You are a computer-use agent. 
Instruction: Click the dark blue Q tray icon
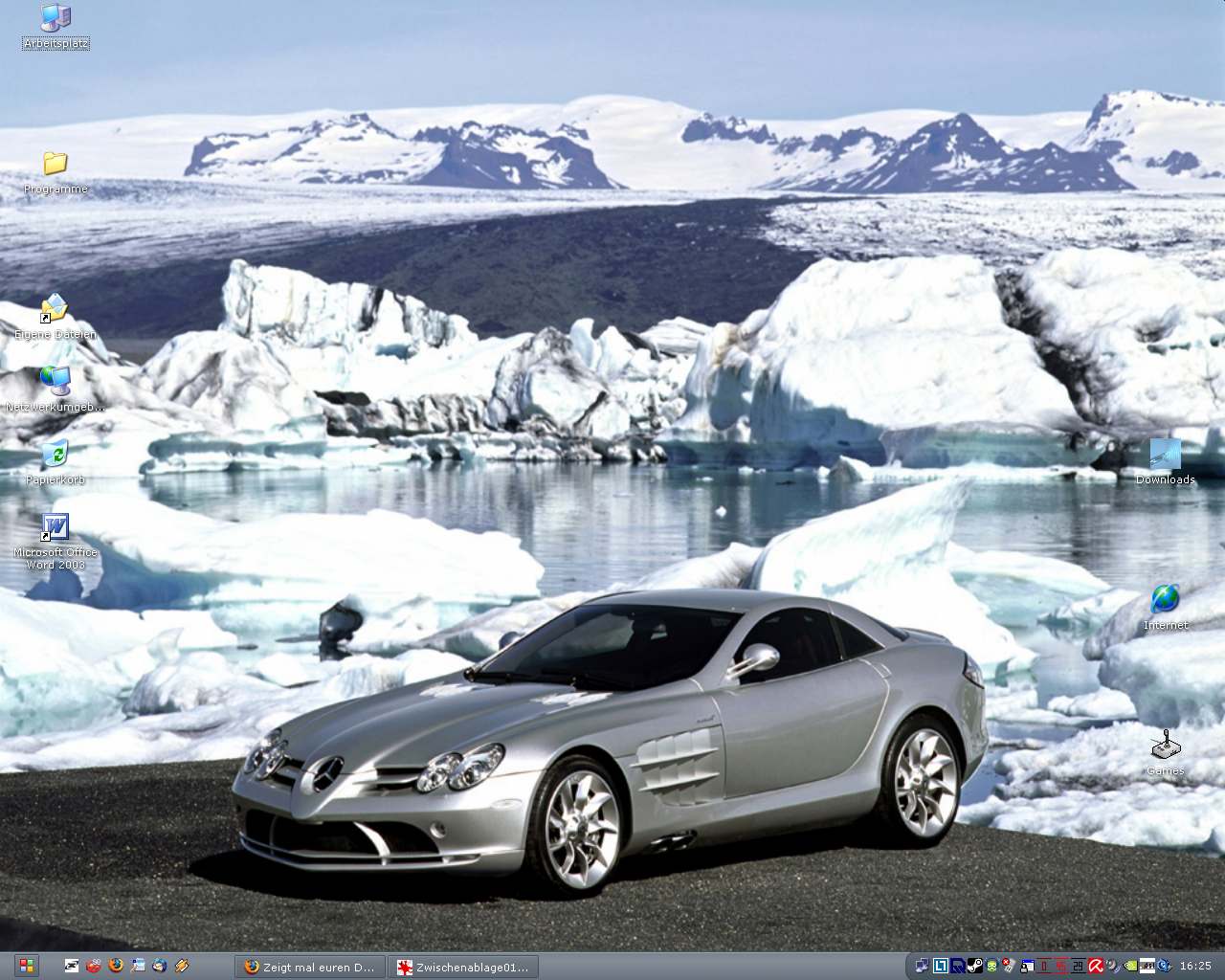coord(957,966)
